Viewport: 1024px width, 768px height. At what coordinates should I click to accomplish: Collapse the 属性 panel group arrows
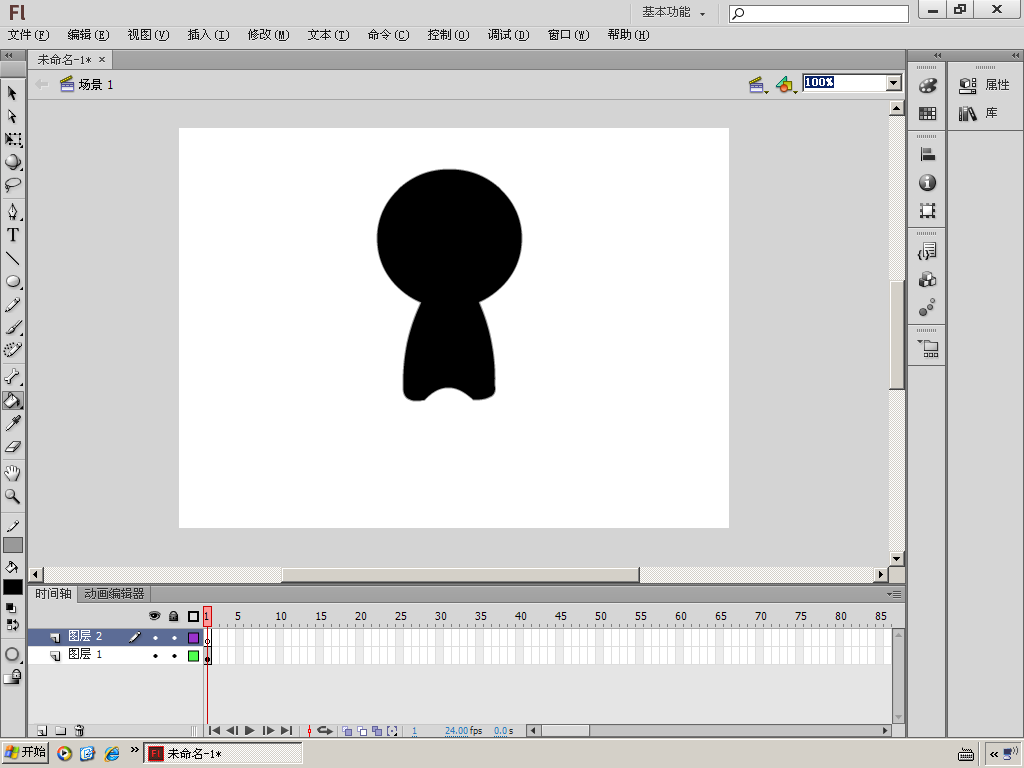coord(1015,56)
